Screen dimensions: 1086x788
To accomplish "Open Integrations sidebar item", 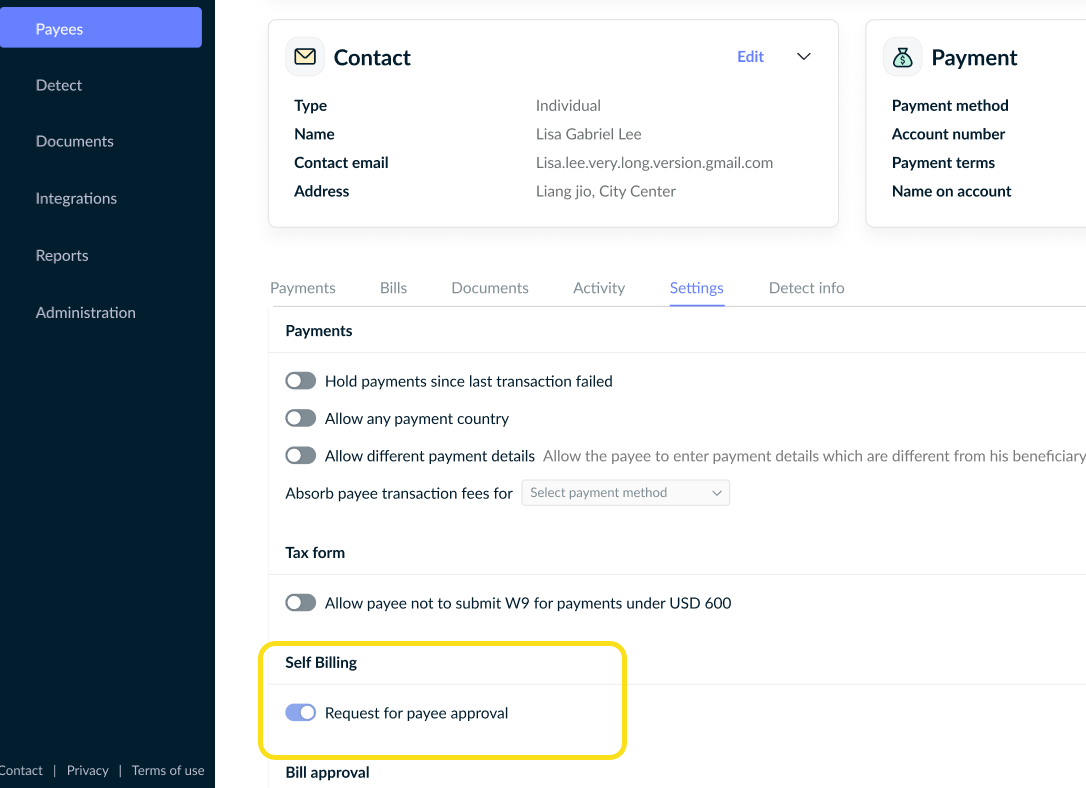I will click(76, 199).
